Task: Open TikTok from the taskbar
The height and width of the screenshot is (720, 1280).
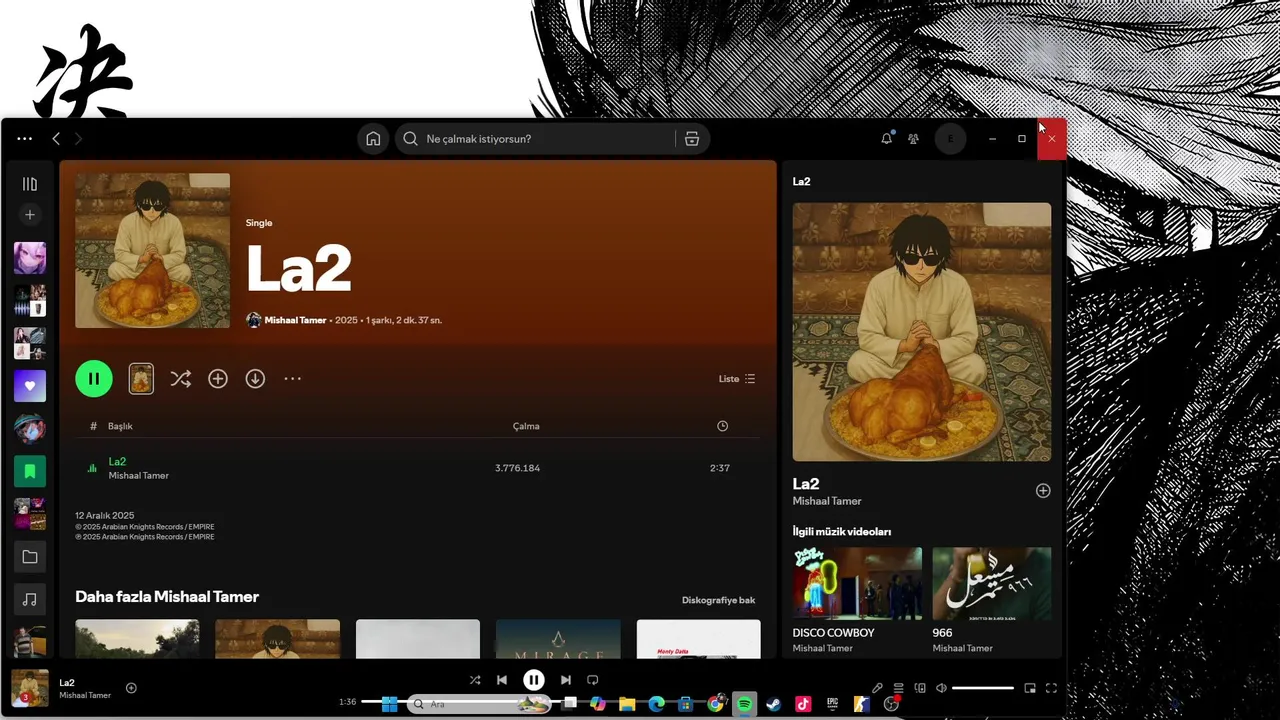Action: pyautogui.click(x=803, y=704)
